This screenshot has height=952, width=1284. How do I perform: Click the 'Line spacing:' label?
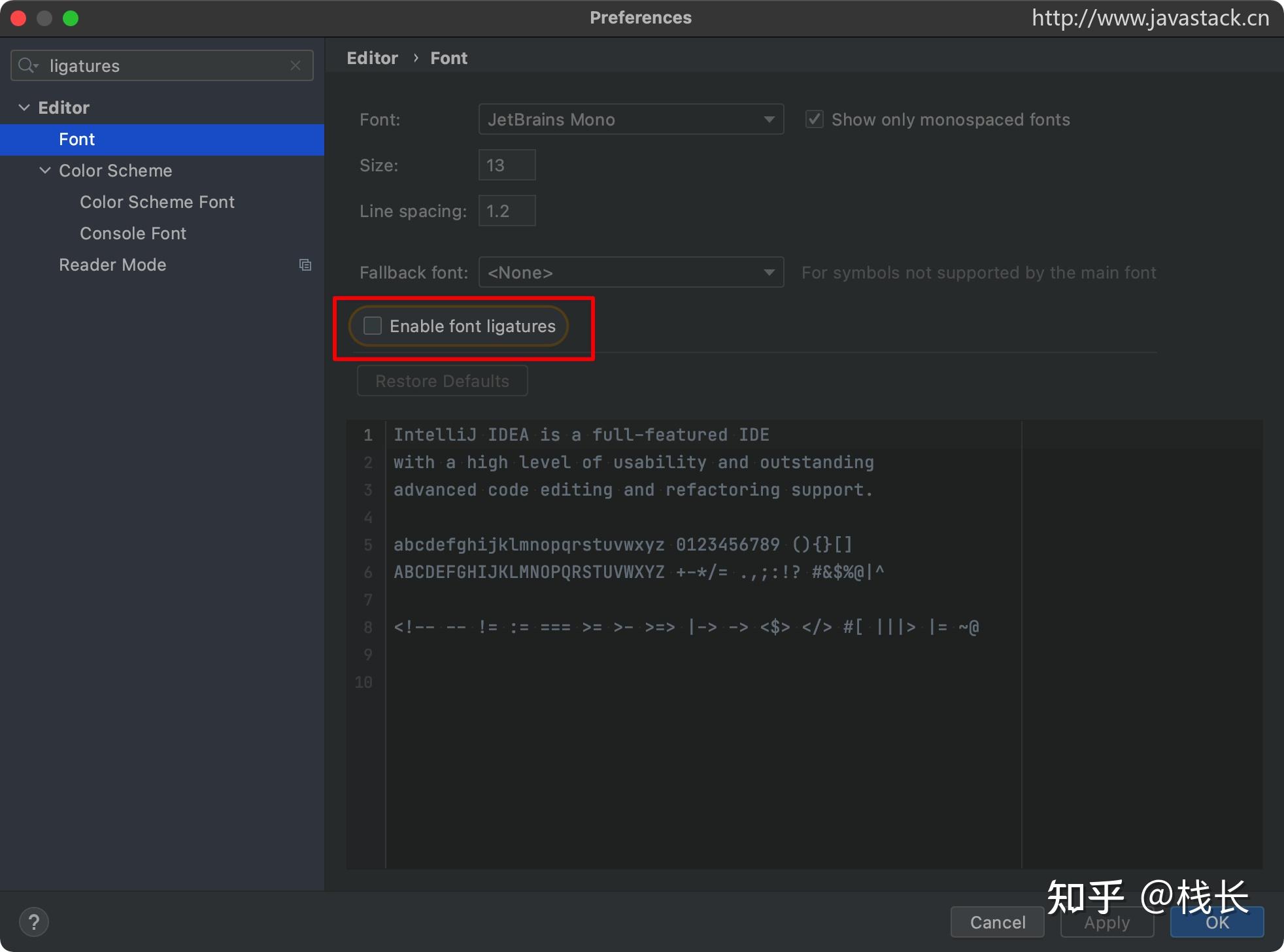tap(413, 211)
